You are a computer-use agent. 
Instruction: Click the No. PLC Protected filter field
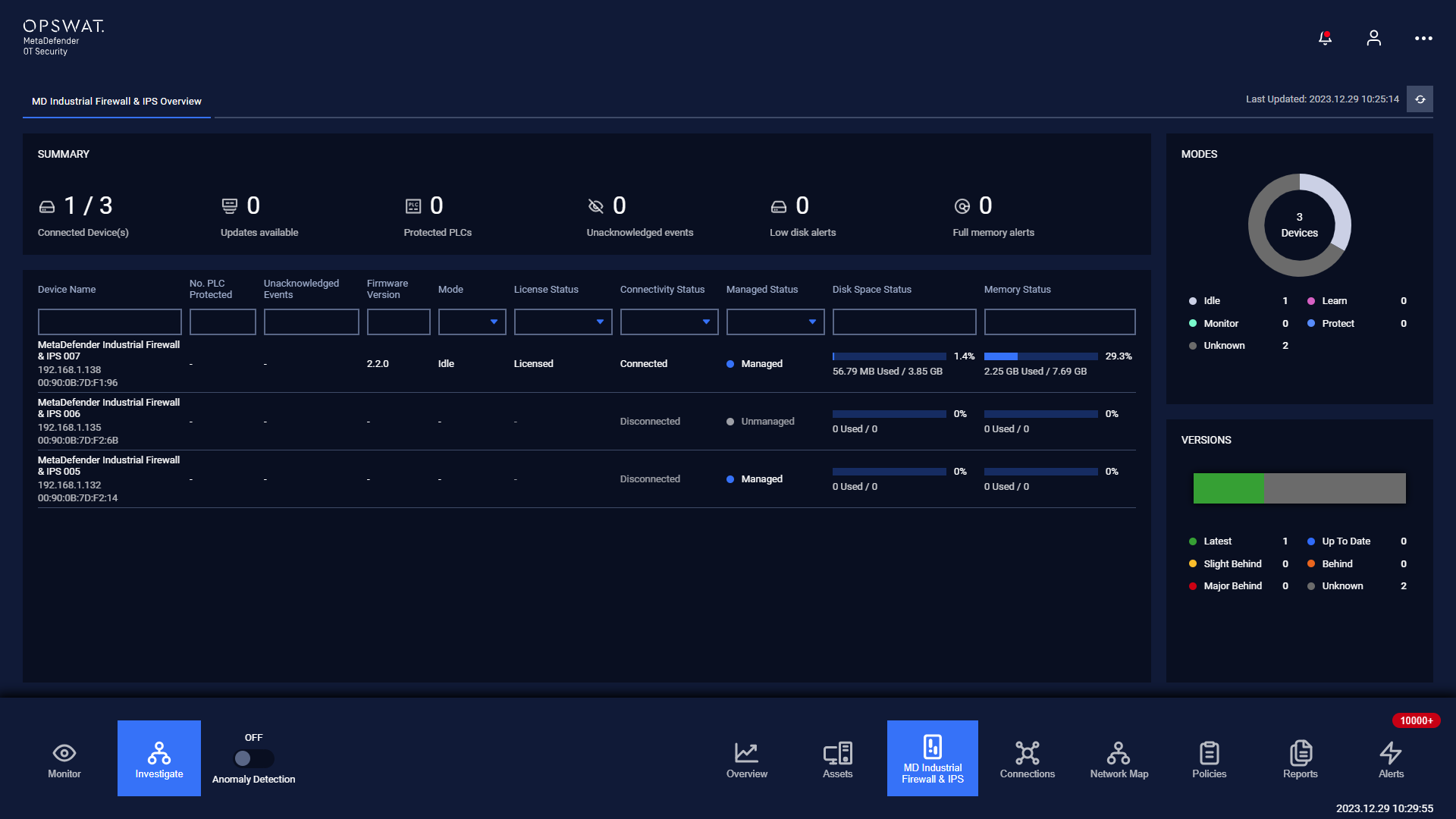(223, 322)
